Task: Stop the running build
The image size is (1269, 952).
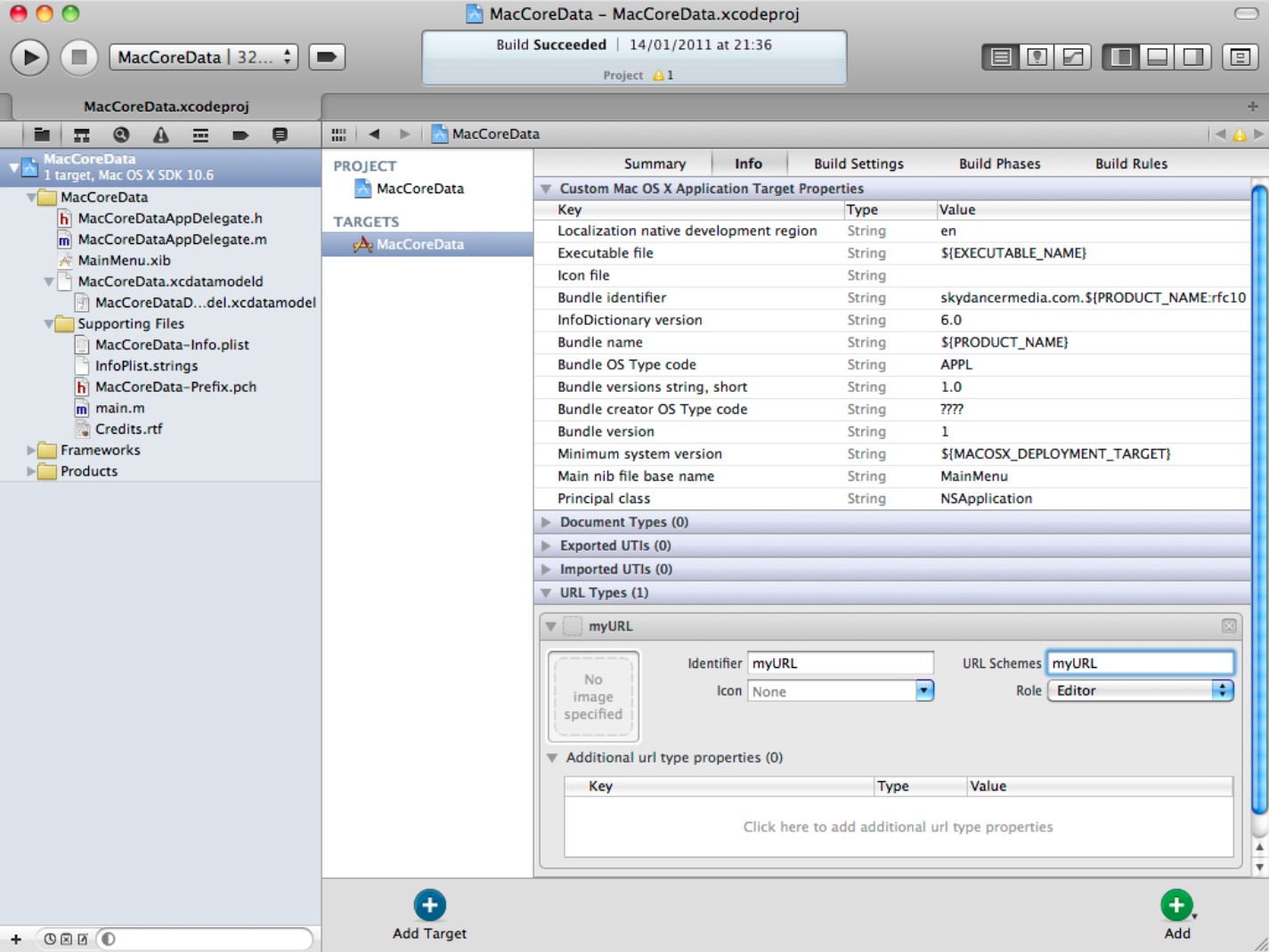Action: click(78, 57)
